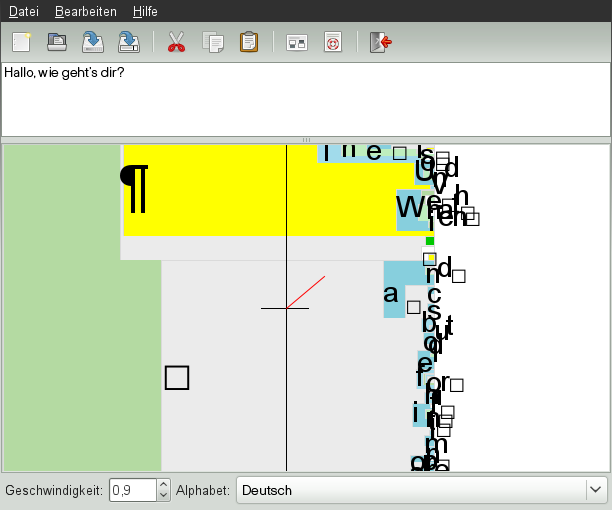Click the large paragraph symbol in the yellow box
The width and height of the screenshot is (612, 510).
[x=135, y=188]
